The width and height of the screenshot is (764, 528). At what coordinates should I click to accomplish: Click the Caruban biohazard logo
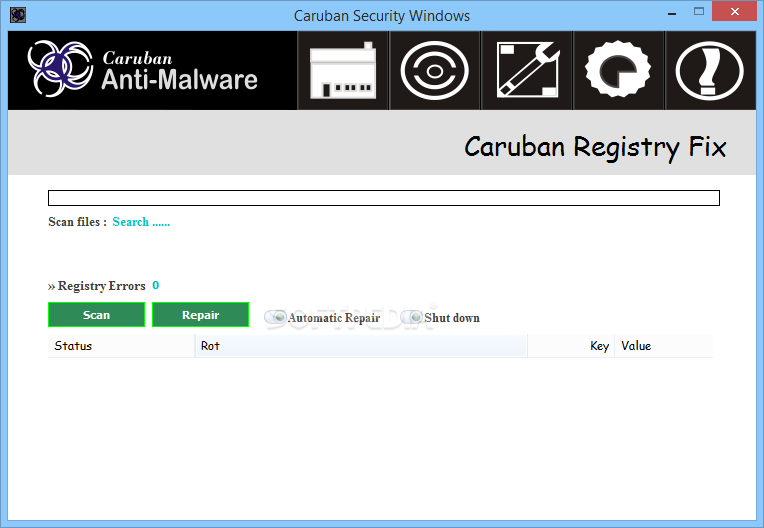point(60,68)
